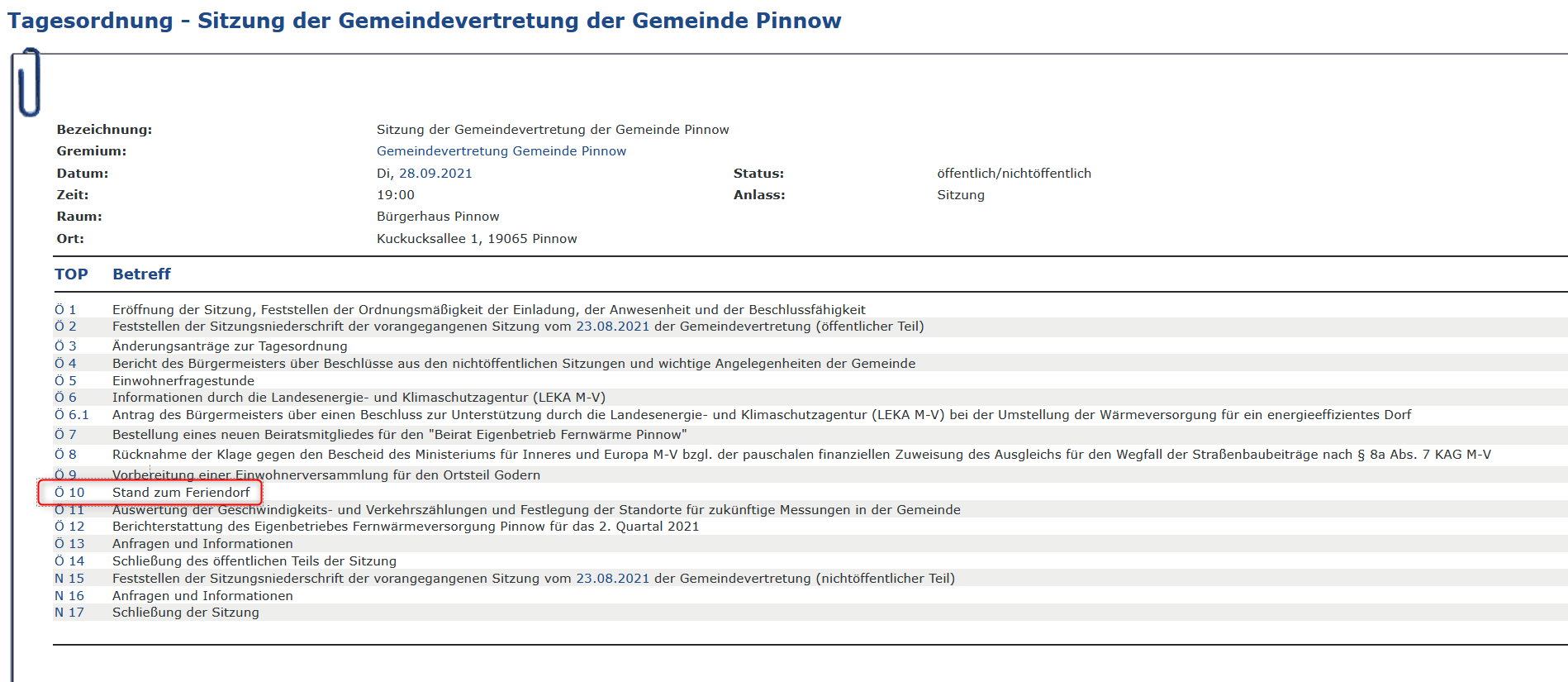
Task: Select Ö 10 Stand zum Feriendorf
Action: [69, 493]
